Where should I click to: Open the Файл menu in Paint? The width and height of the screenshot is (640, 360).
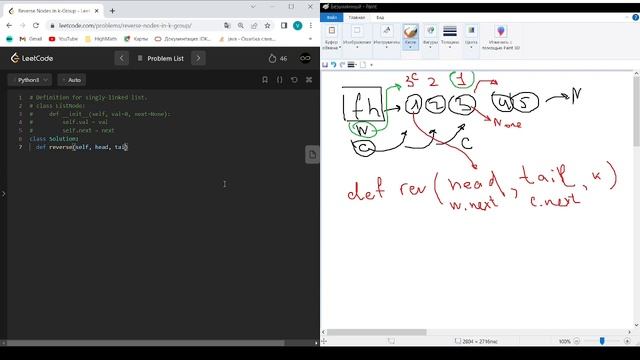(332, 18)
